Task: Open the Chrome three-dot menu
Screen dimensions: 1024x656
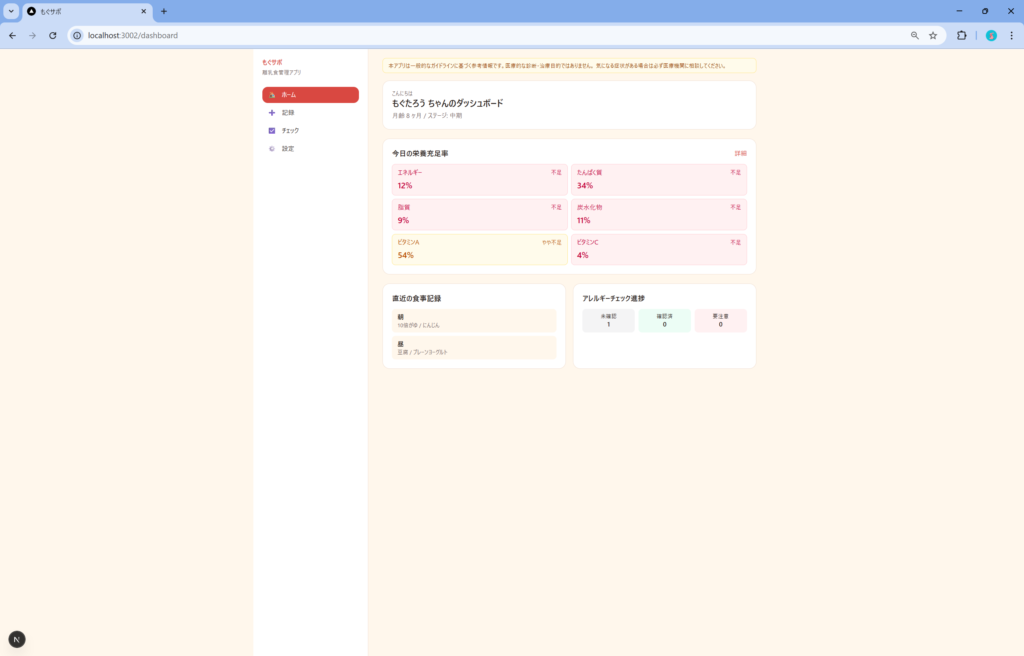Action: tap(1011, 35)
